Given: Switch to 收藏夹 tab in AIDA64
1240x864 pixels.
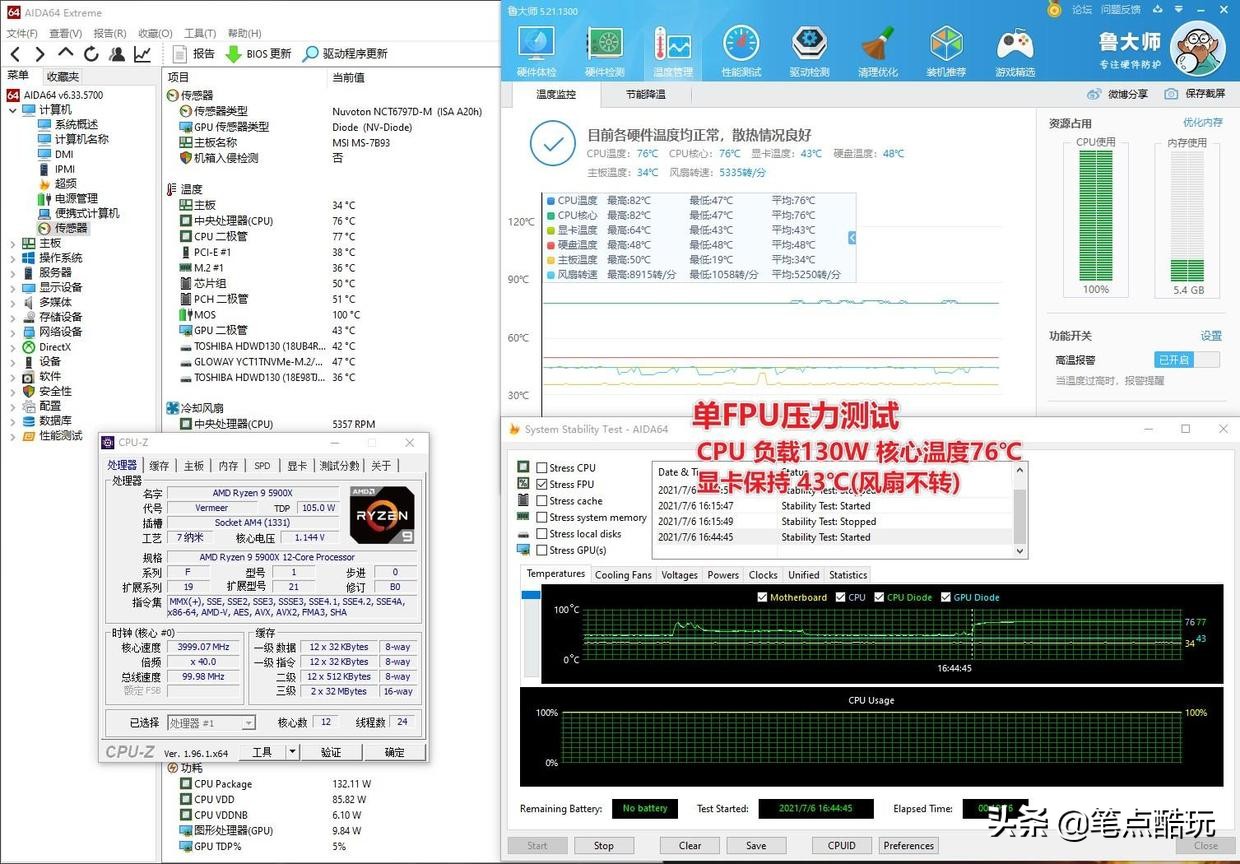Looking at the screenshot, I should [62, 77].
